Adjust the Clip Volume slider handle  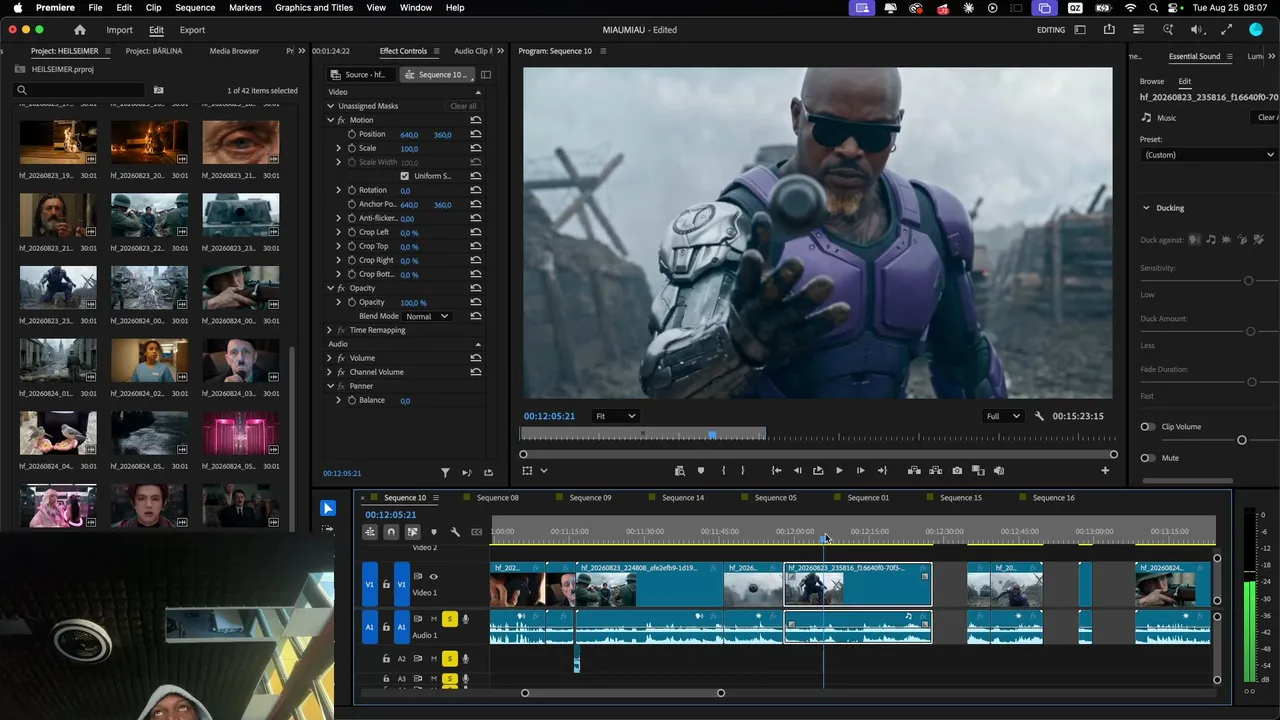[1242, 440]
